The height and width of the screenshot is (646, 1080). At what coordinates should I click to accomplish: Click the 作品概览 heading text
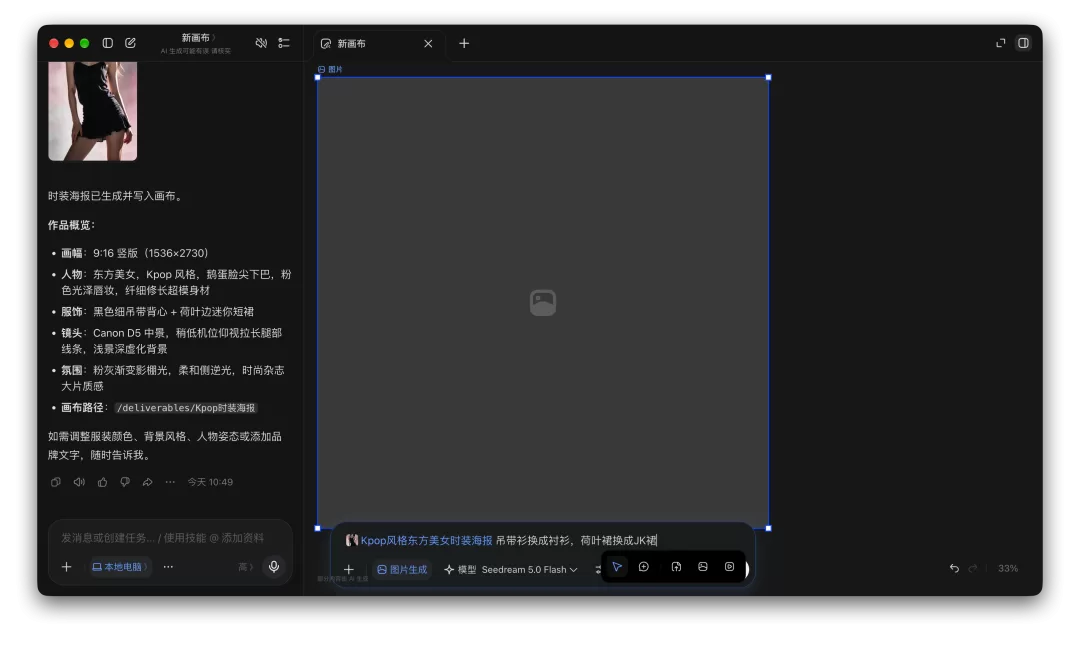coord(70,225)
